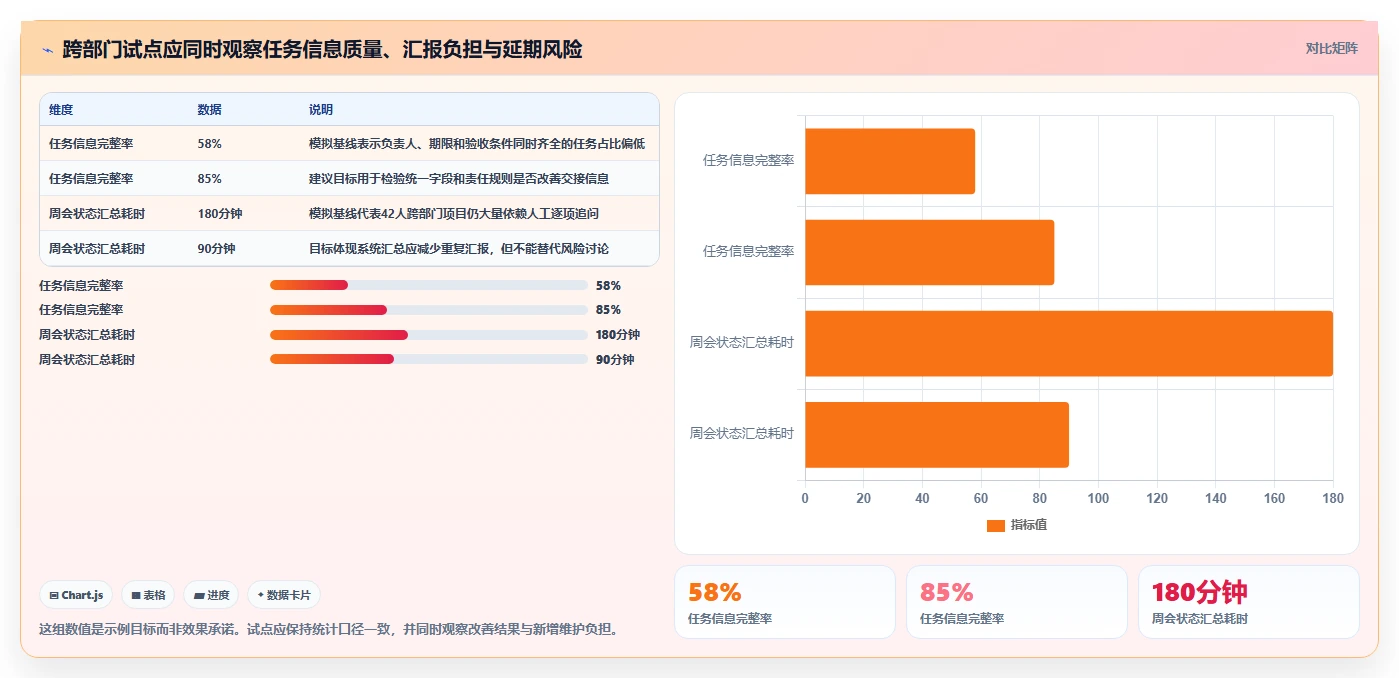Screen dimensions: 1399x678
Task: Click the chart bar ending at 85
Action: pos(929,252)
